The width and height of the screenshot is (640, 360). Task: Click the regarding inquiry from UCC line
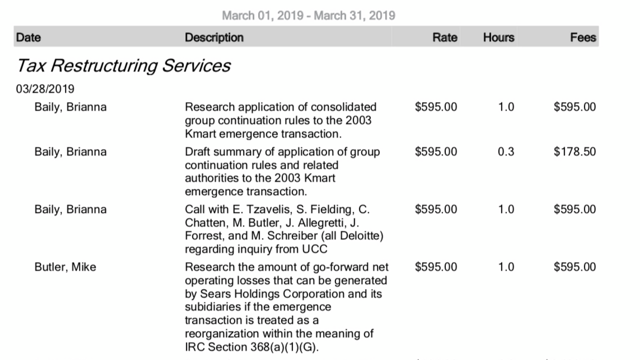[256, 249]
